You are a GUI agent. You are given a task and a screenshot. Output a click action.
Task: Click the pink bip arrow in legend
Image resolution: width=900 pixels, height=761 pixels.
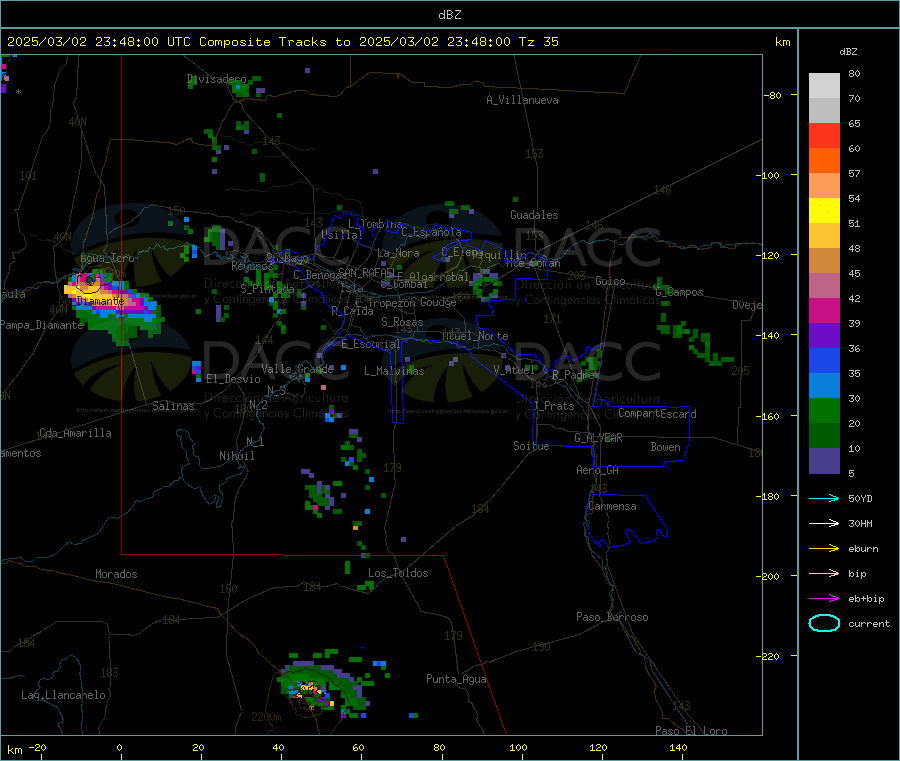point(824,573)
